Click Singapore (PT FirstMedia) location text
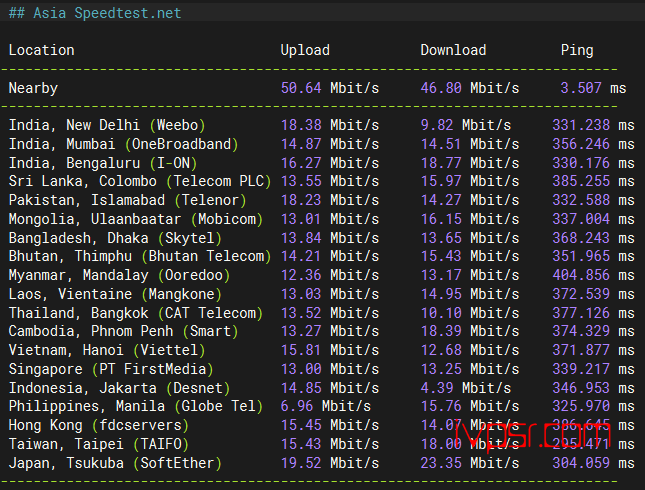The image size is (645, 490). click(111, 369)
